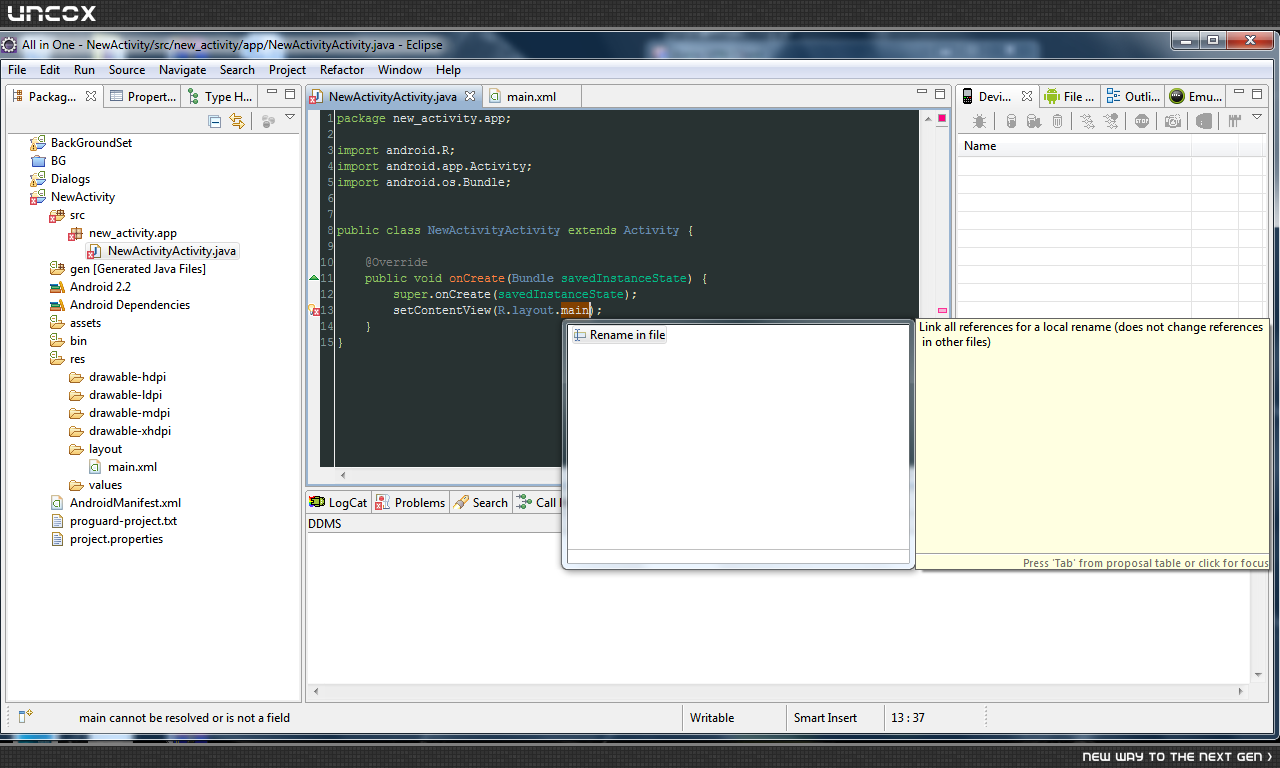Maximize the Package Explorer panel
The height and width of the screenshot is (768, 1280).
click(x=290, y=94)
